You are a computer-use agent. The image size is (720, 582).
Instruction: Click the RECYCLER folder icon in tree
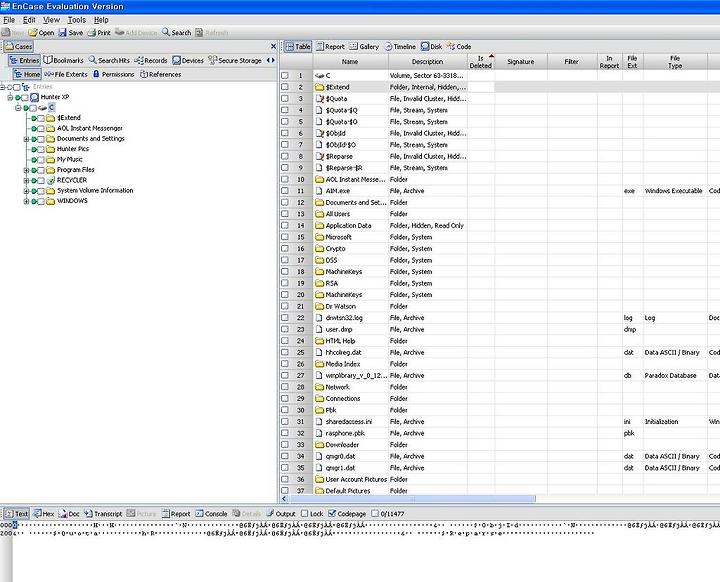[51, 180]
